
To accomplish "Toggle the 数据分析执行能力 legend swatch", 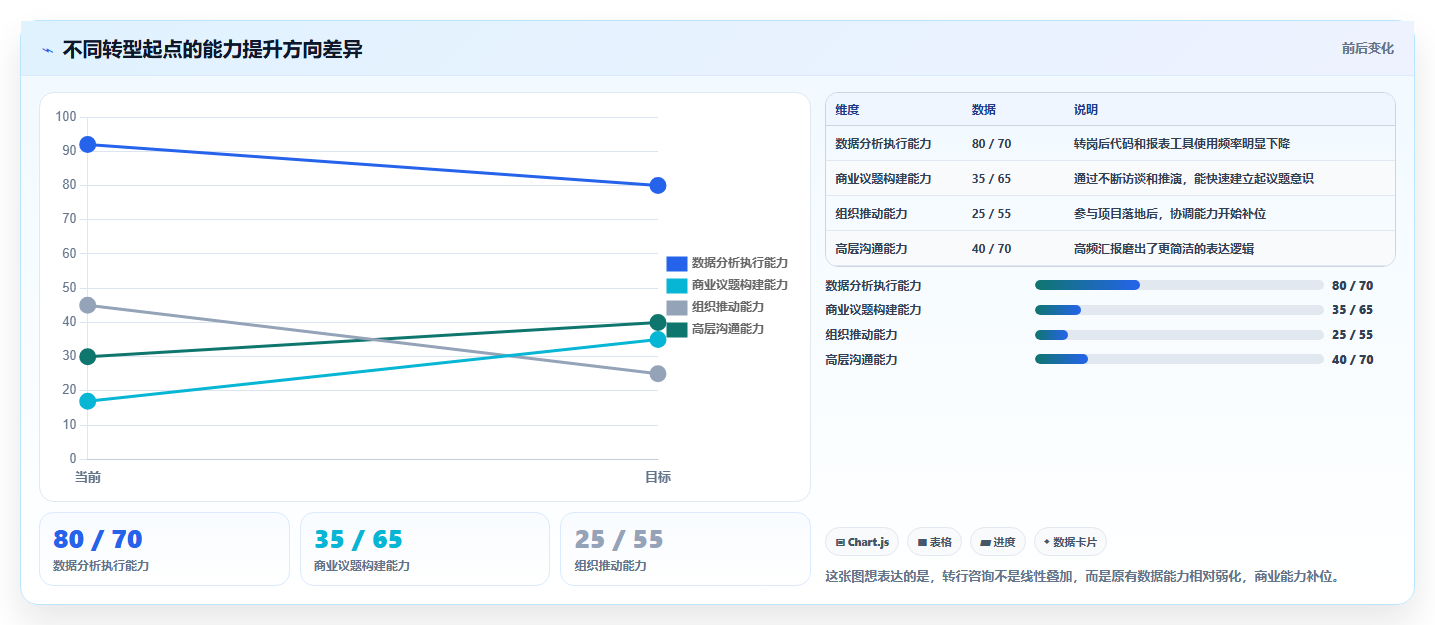I will pos(677,263).
